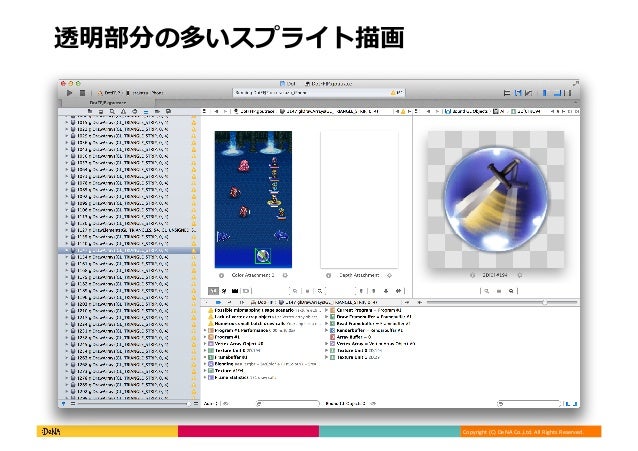This screenshot has height=451, width=638.
Task: Select the Array Buffer = 0 row
Action: point(350,337)
